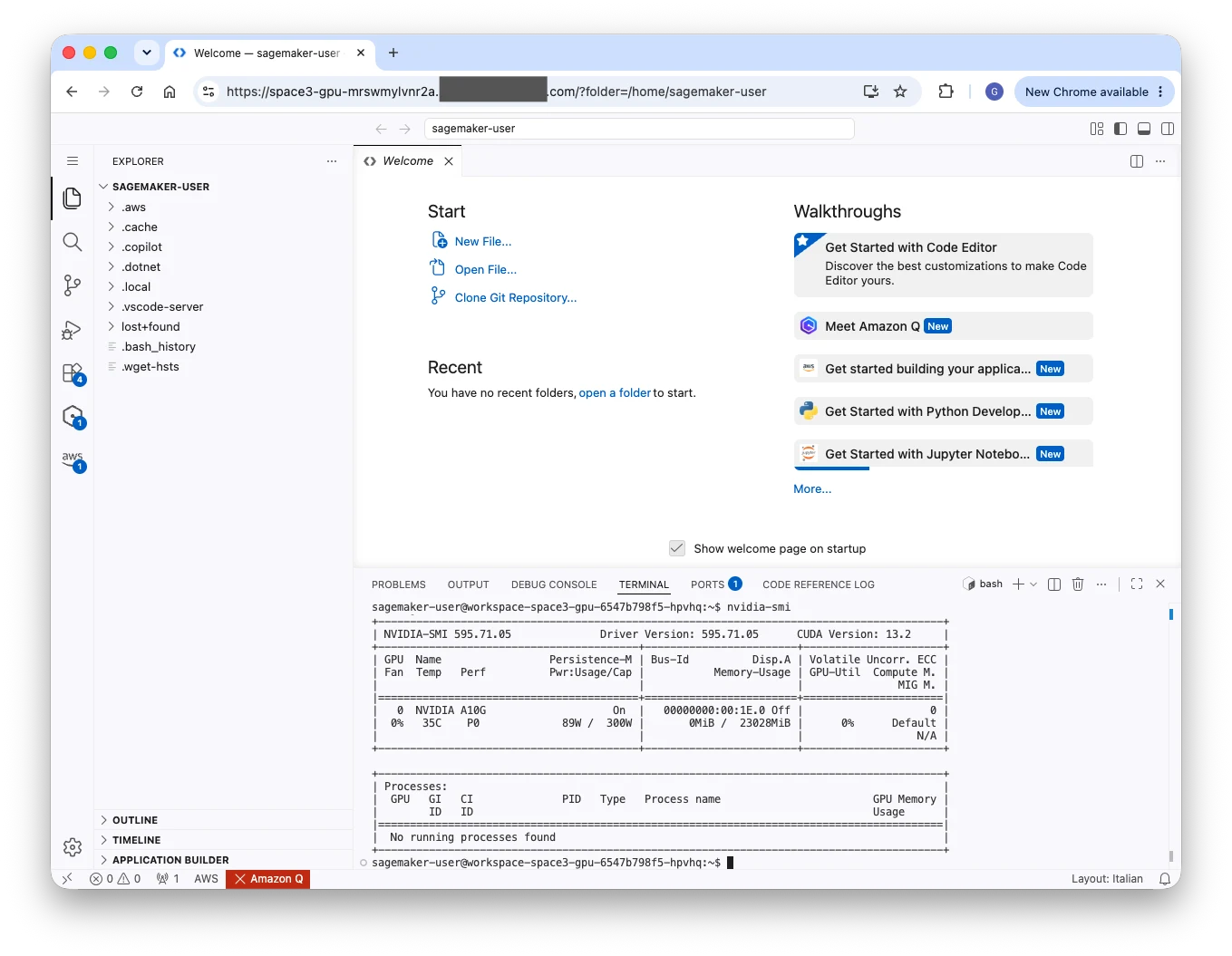This screenshot has width=1232, height=956.
Task: Reload the browser page
Action: (x=137, y=92)
